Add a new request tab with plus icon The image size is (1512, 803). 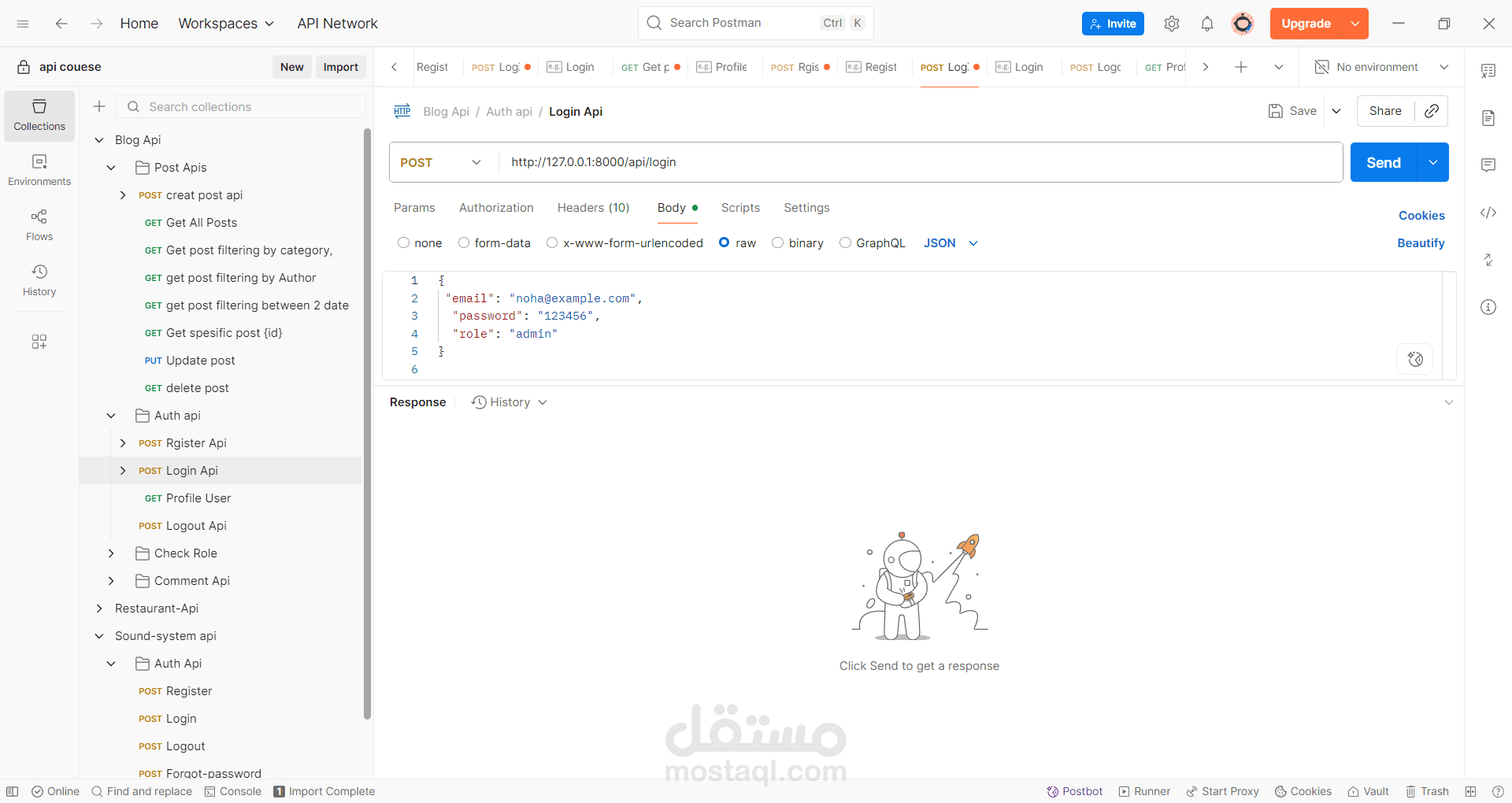pyautogui.click(x=1241, y=67)
